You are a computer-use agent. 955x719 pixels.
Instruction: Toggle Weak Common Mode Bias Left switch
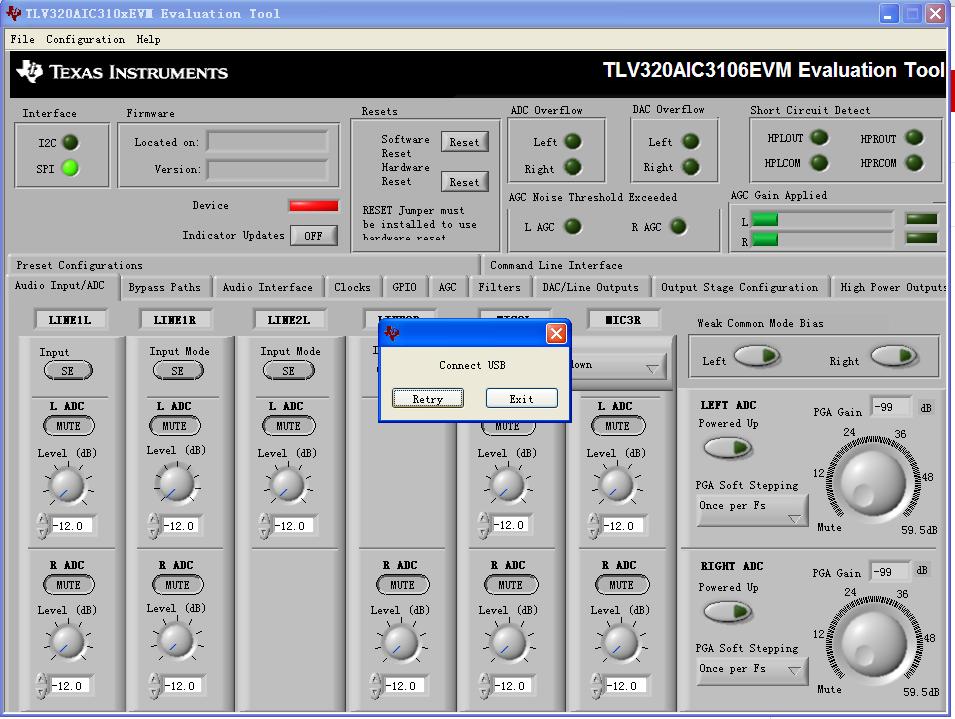[757, 356]
